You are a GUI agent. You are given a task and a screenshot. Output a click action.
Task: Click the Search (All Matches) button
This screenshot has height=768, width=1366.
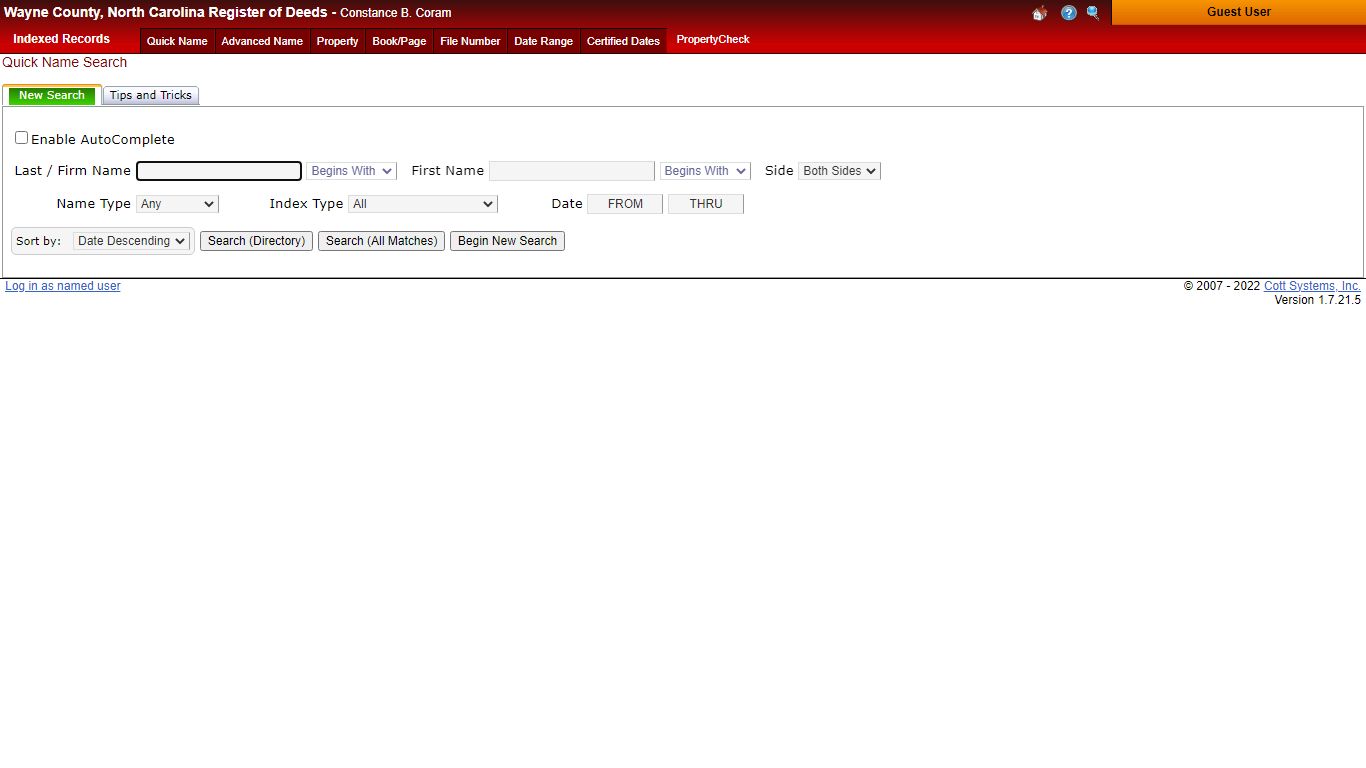coord(381,241)
